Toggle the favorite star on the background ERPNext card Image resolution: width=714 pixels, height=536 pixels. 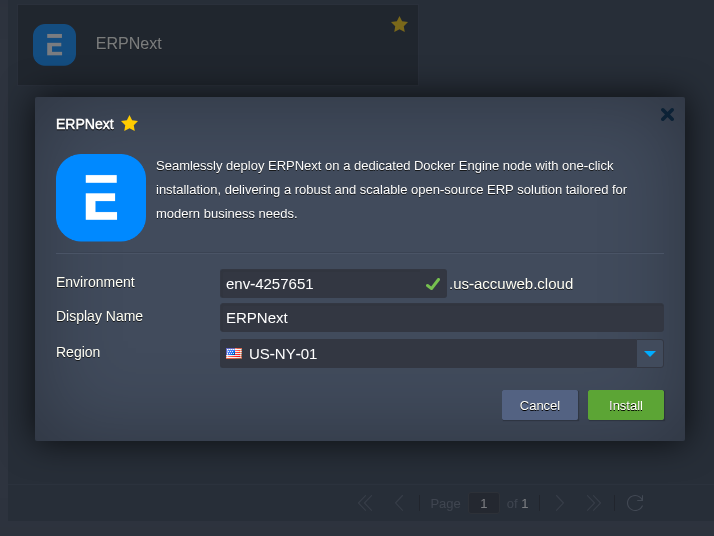pos(399,25)
